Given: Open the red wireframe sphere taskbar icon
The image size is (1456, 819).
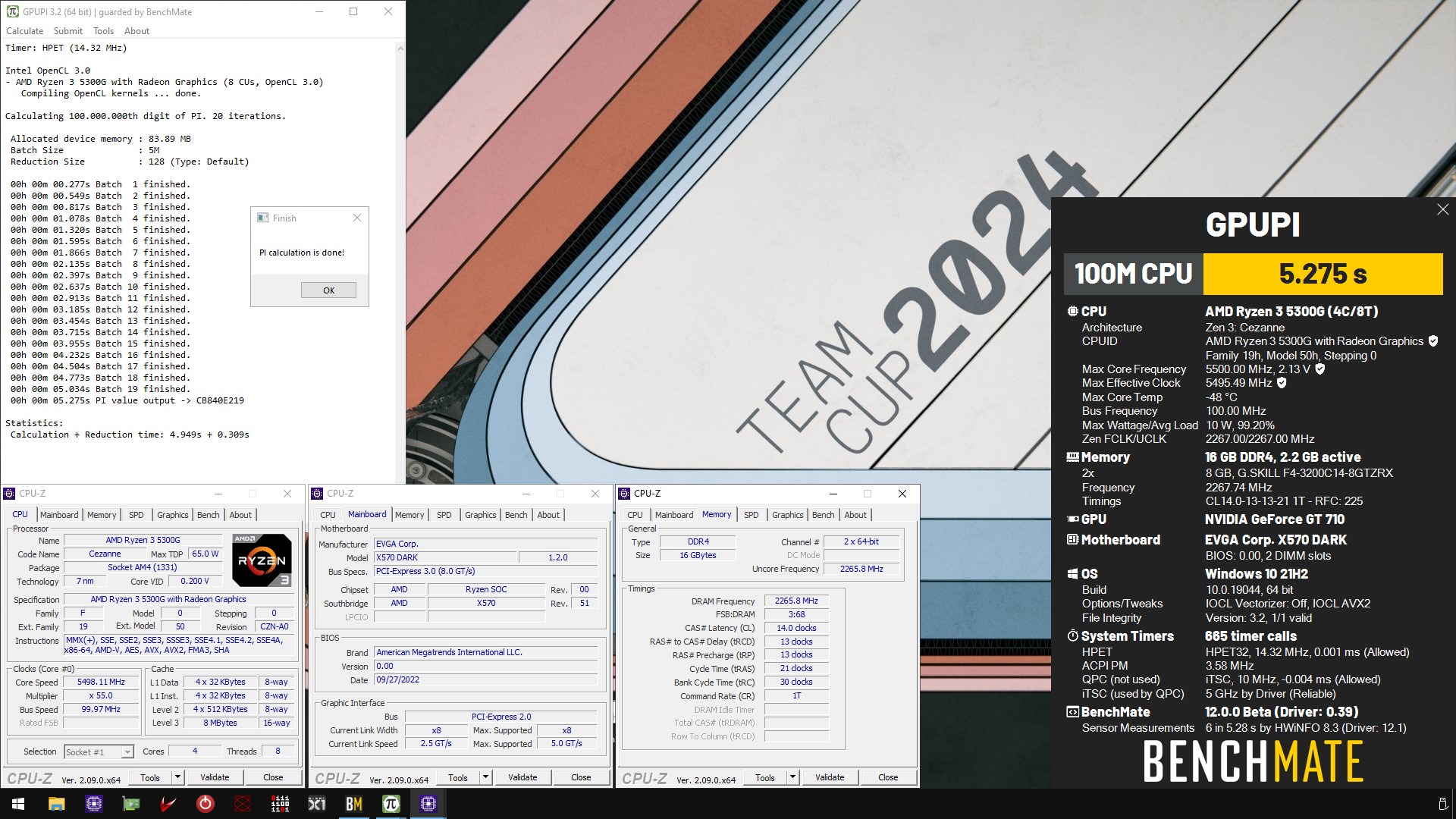Looking at the screenshot, I should 243,804.
